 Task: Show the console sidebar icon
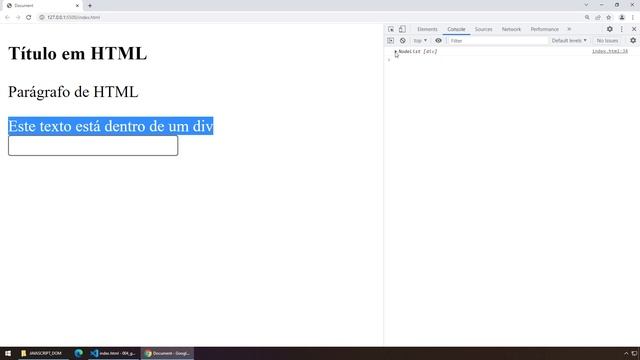(391, 41)
